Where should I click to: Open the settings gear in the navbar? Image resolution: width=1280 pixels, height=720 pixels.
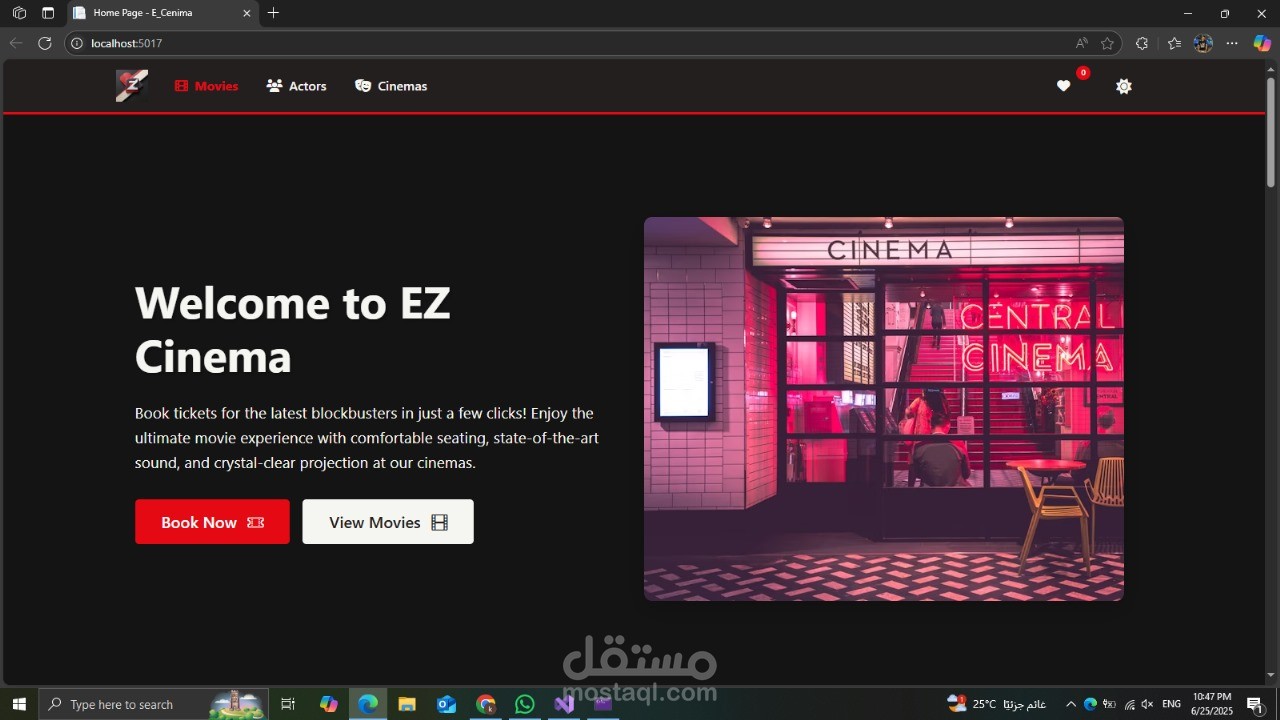pos(1123,86)
